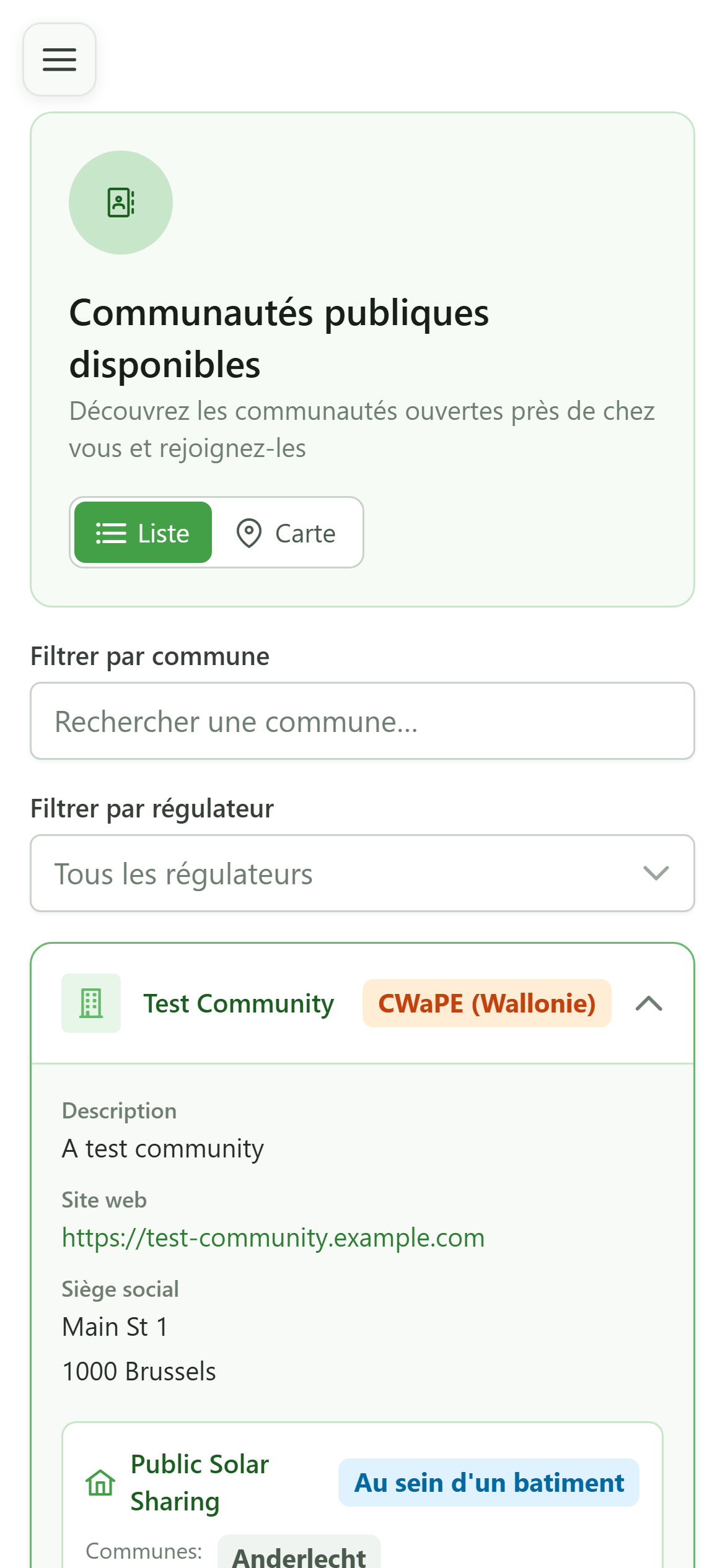The width and height of the screenshot is (725, 1568).
Task: Click the list icon in the Liste tab
Action: 111,533
